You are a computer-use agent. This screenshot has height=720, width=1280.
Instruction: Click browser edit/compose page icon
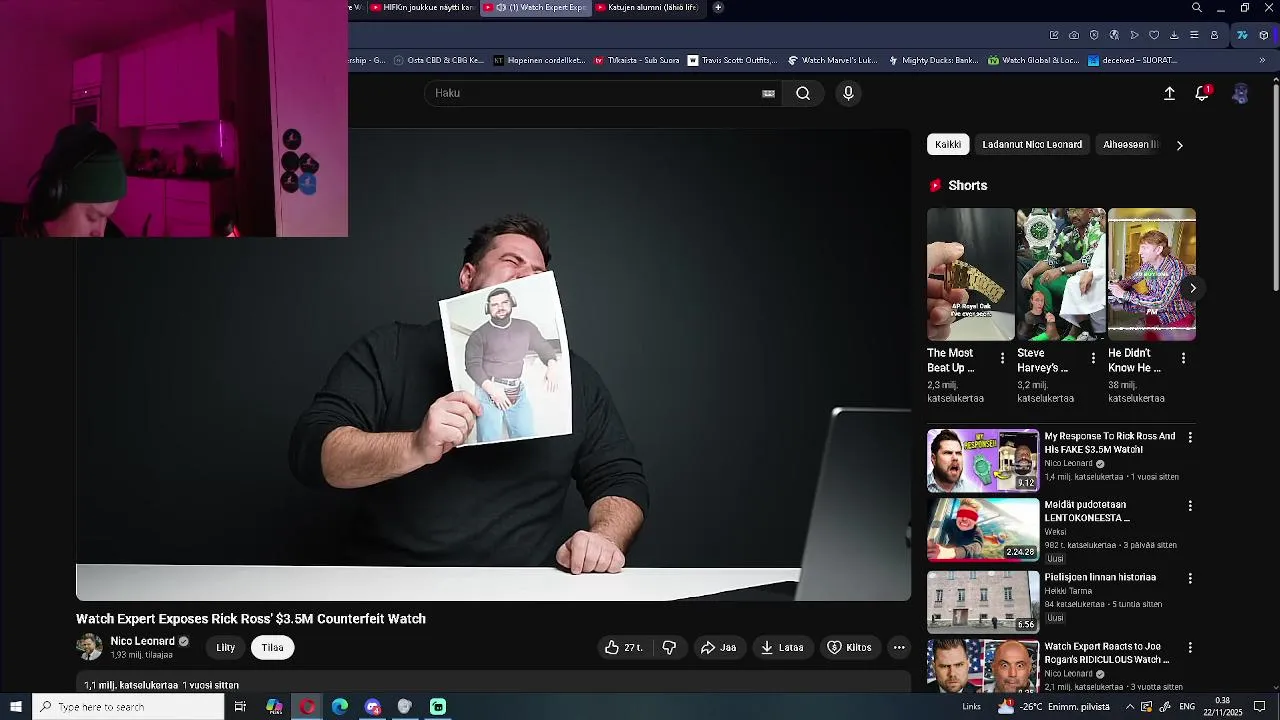tap(1054, 35)
